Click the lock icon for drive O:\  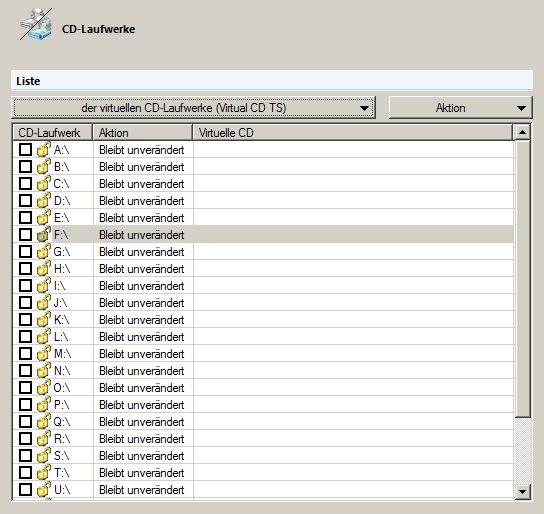click(x=44, y=388)
